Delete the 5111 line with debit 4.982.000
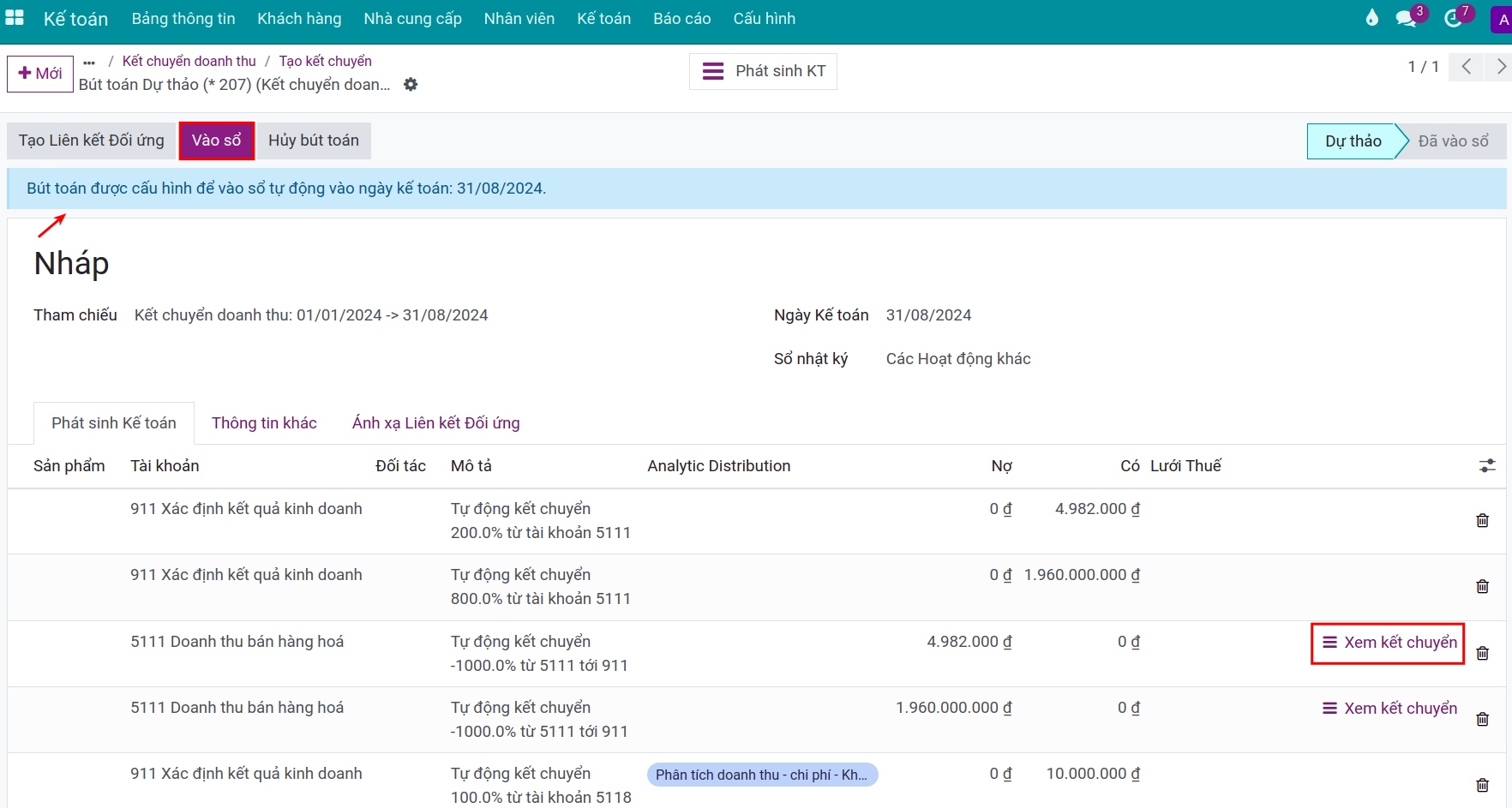Image resolution: width=1512 pixels, height=808 pixels. click(1483, 653)
